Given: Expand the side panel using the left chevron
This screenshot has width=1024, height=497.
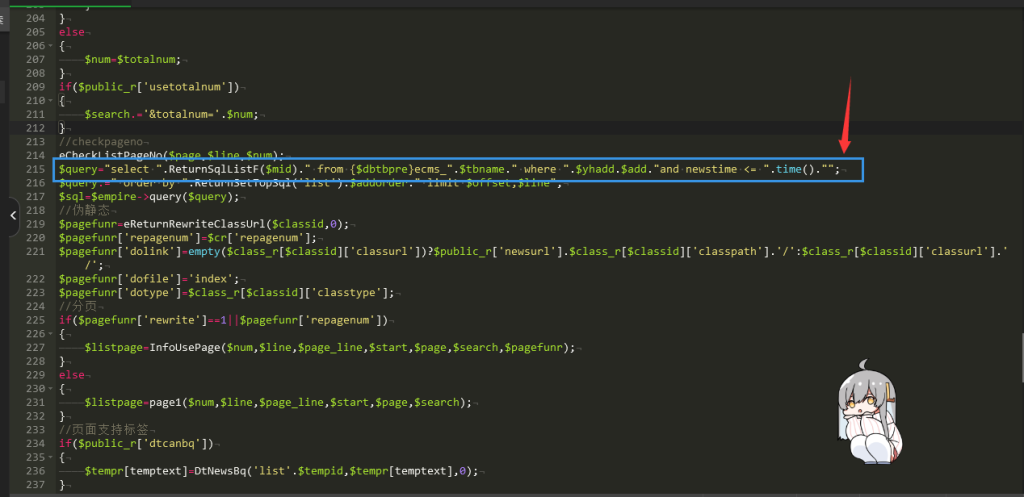Looking at the screenshot, I should pyautogui.click(x=13, y=215).
